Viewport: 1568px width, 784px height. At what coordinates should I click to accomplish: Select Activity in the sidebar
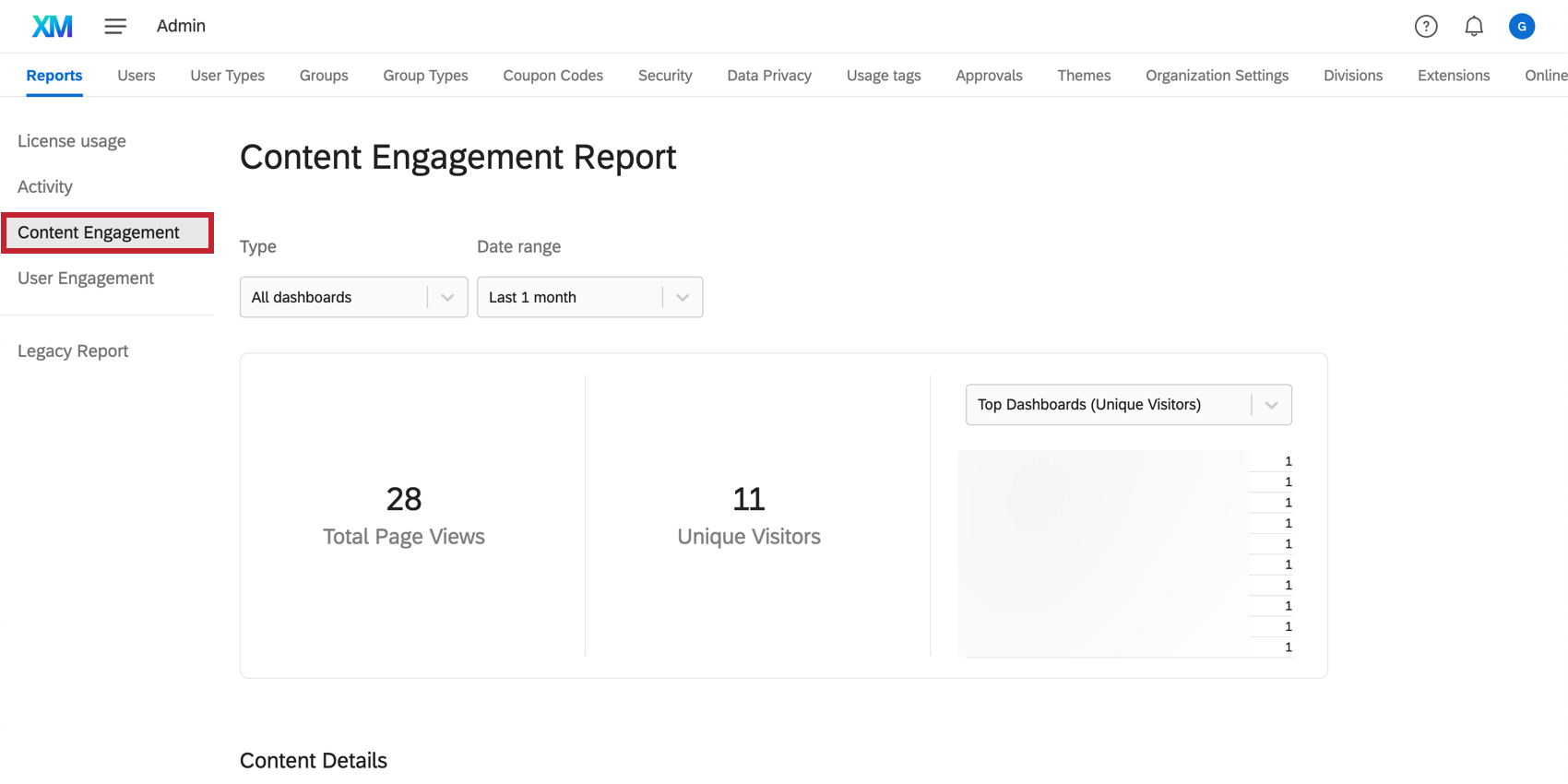pos(45,186)
